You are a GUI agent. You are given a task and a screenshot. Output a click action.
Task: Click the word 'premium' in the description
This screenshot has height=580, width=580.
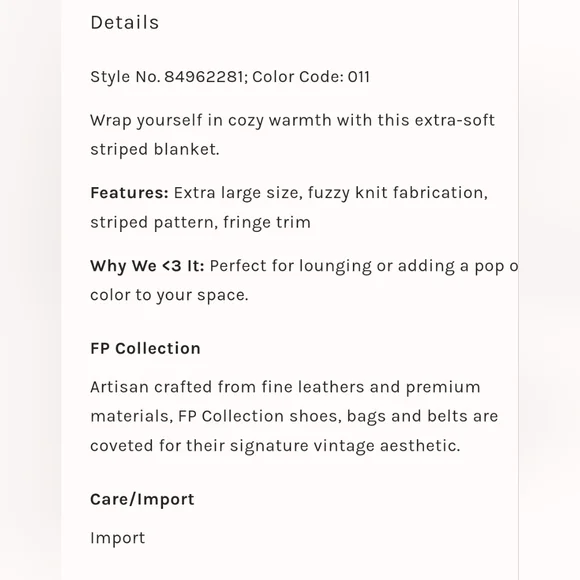coord(443,388)
